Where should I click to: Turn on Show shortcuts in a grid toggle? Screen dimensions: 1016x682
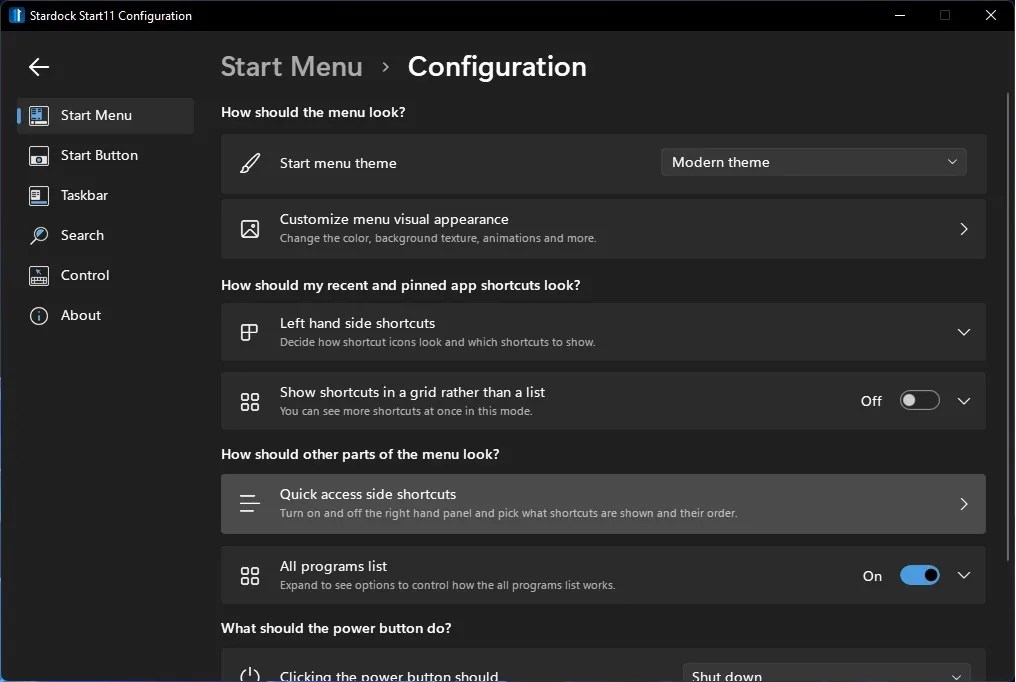919,400
